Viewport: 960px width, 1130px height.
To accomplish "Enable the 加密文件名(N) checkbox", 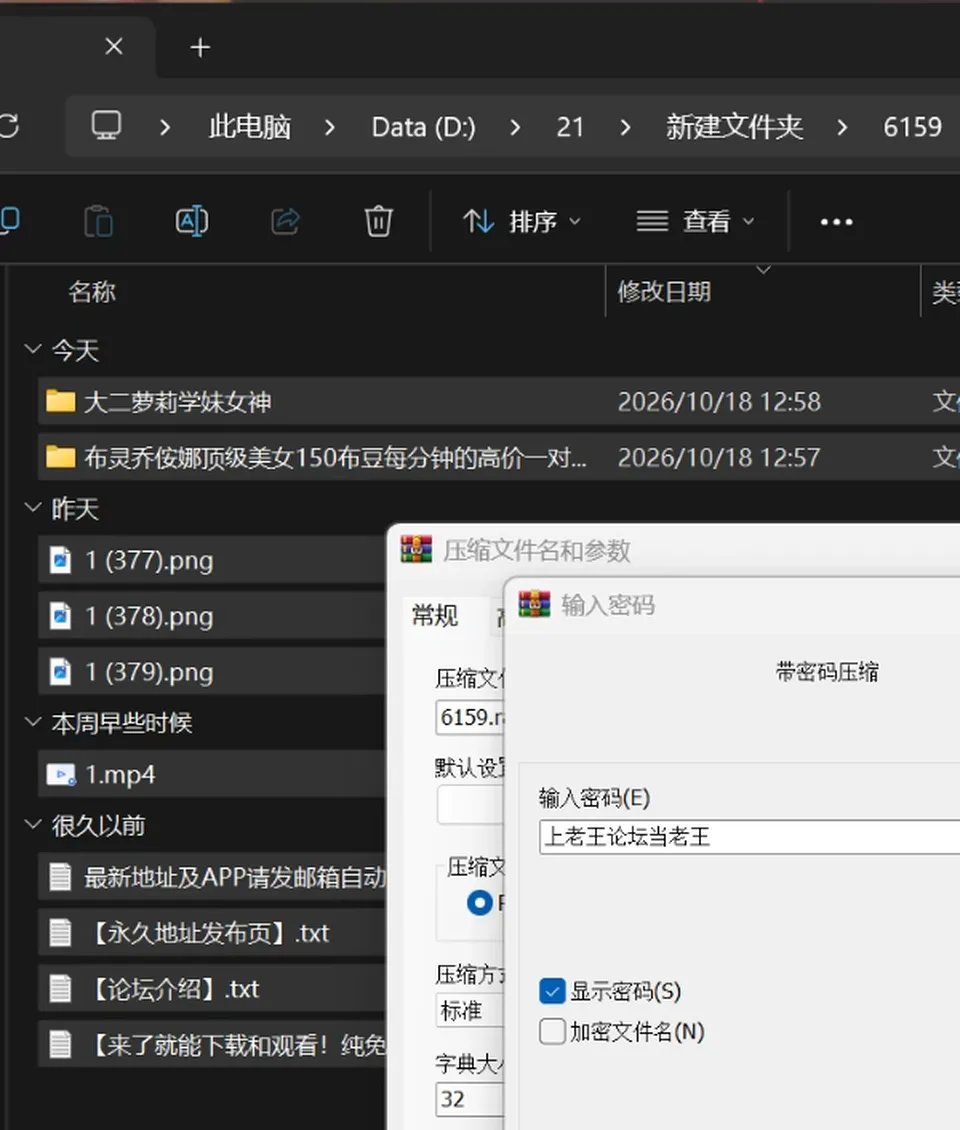I will click(552, 1031).
